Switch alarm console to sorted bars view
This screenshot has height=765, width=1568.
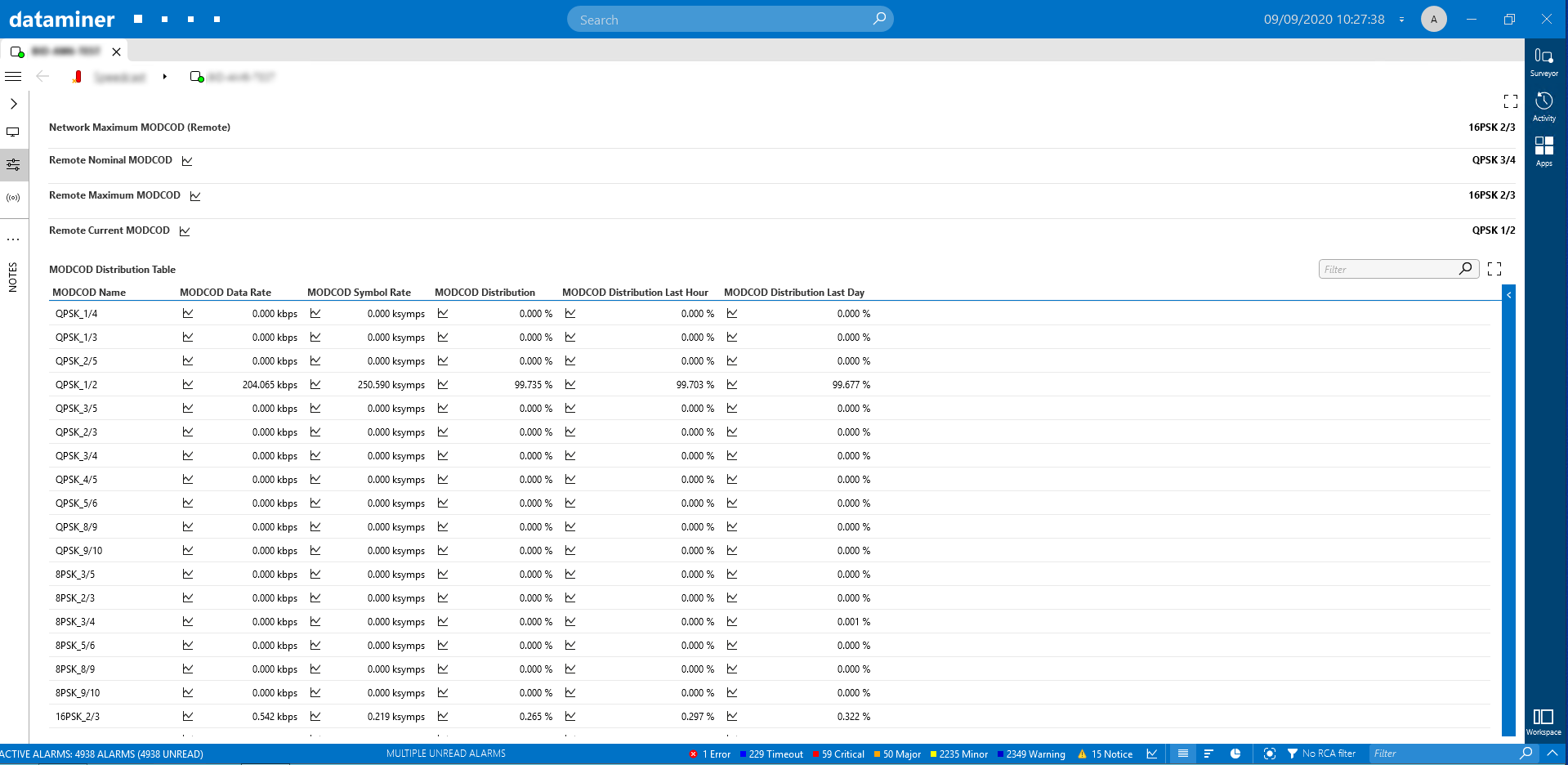pos(1208,754)
